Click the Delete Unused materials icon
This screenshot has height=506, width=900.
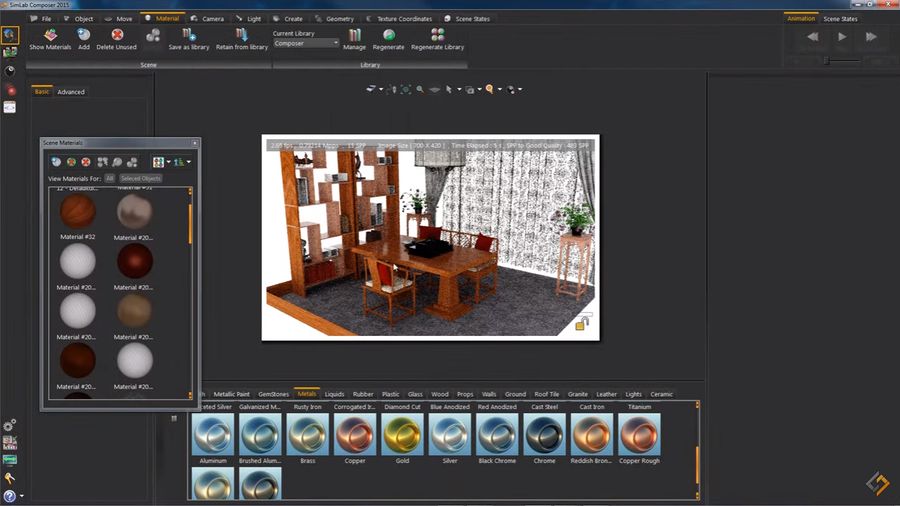click(117, 35)
